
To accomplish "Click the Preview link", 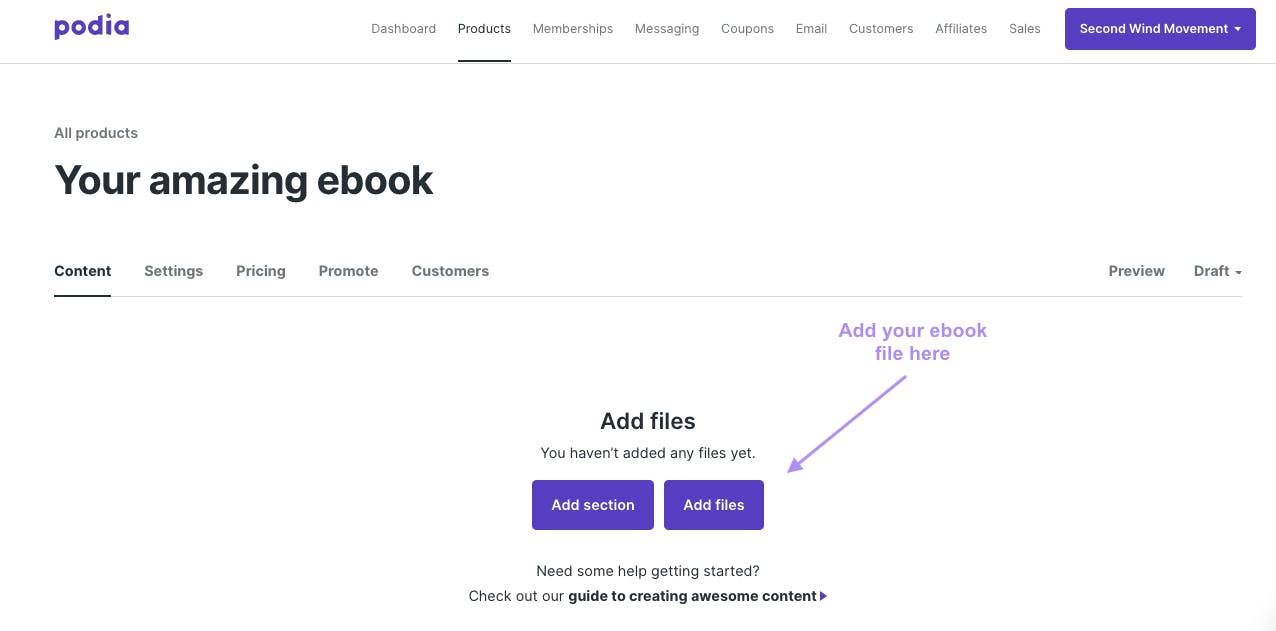I will 1136,271.
